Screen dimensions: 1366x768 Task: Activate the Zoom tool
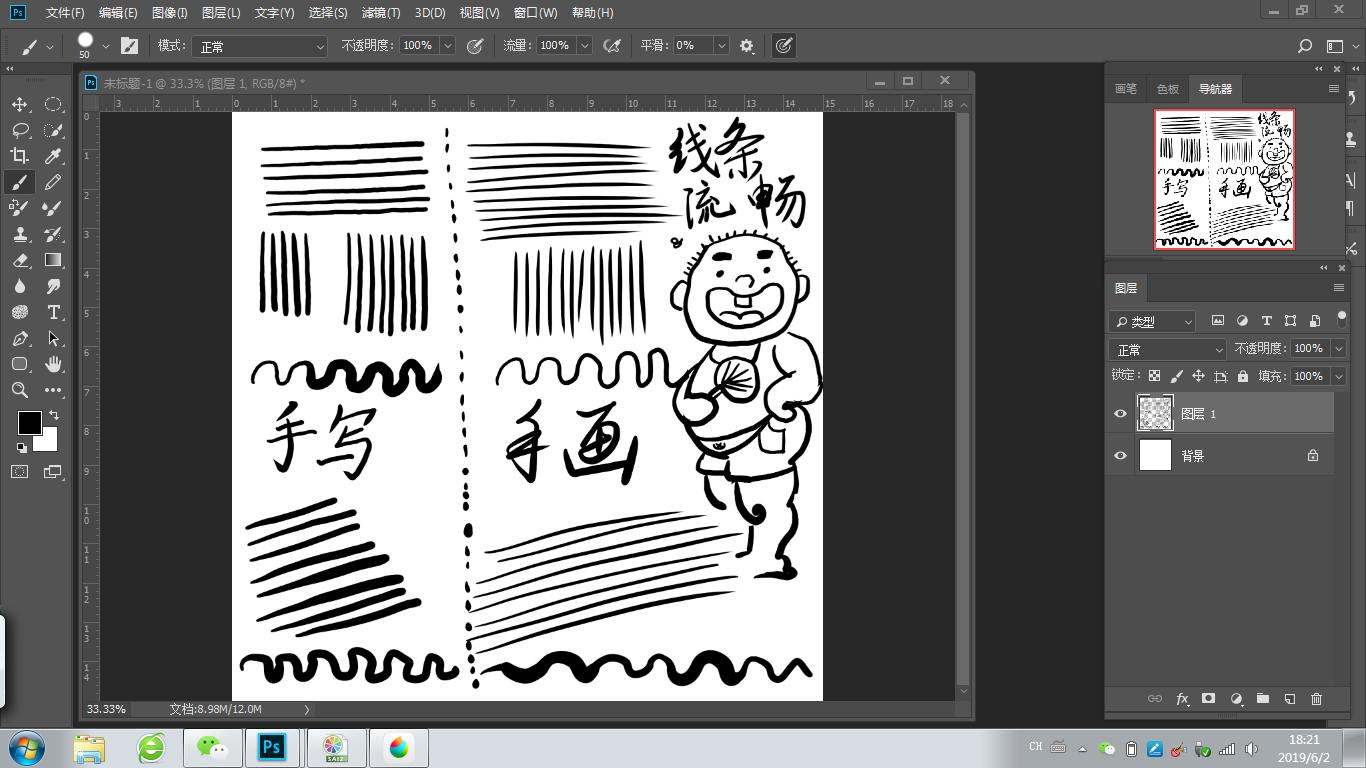click(x=19, y=390)
